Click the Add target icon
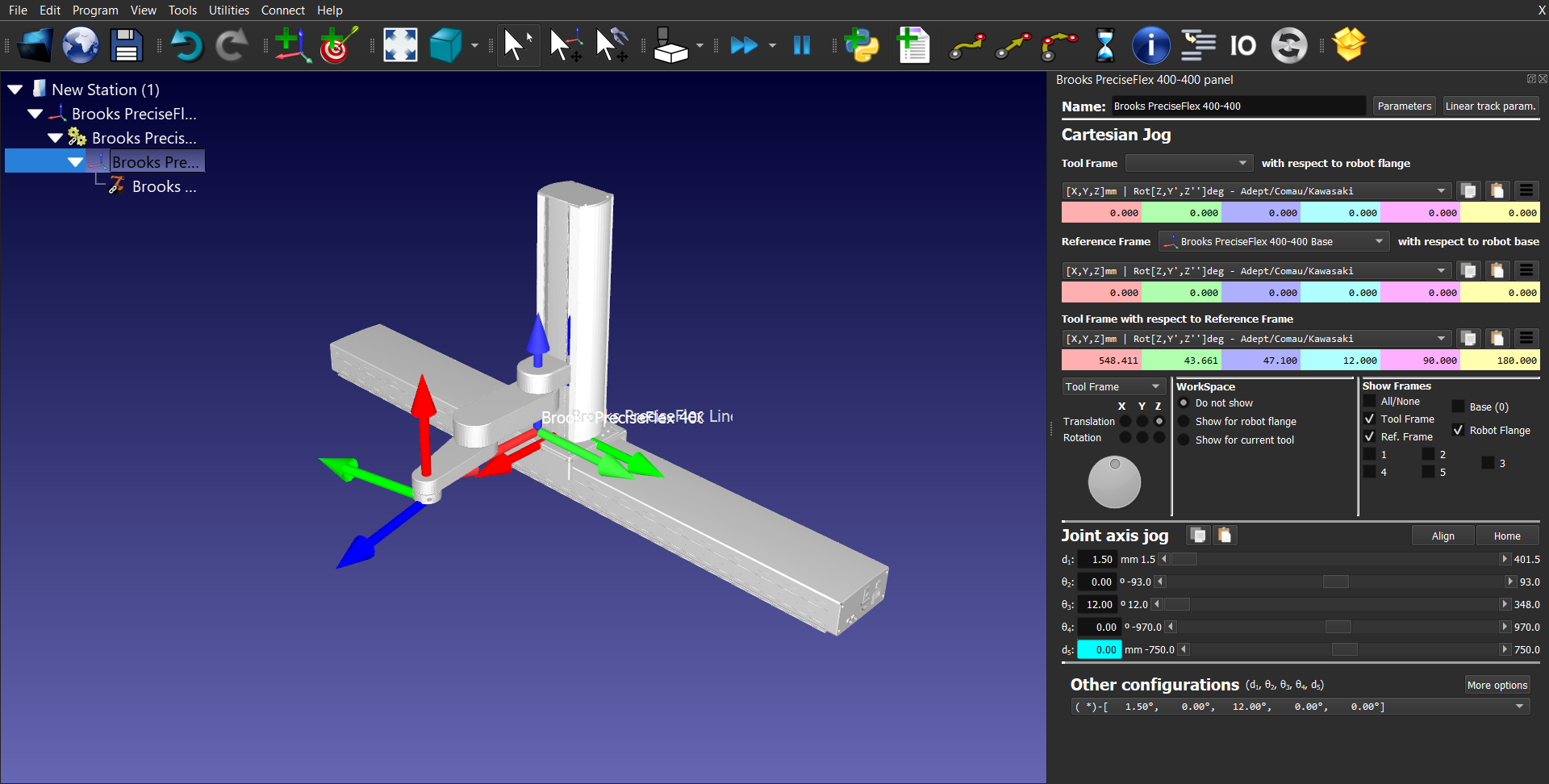The height and width of the screenshot is (784, 1549). coord(338,45)
